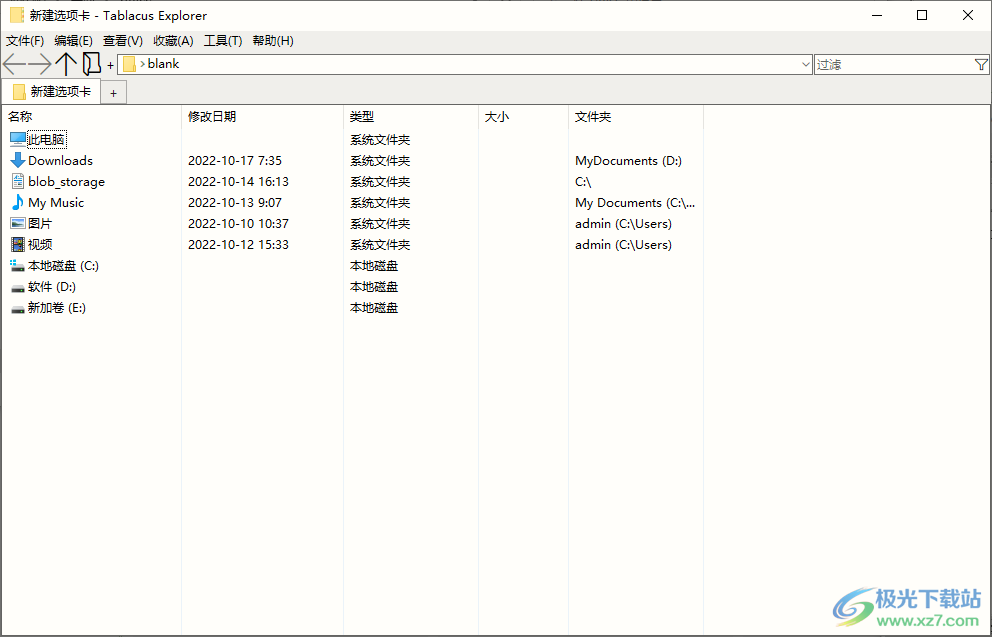The height and width of the screenshot is (637, 992).
Task: Select the 软件 (D:) name
Action: tap(52, 287)
